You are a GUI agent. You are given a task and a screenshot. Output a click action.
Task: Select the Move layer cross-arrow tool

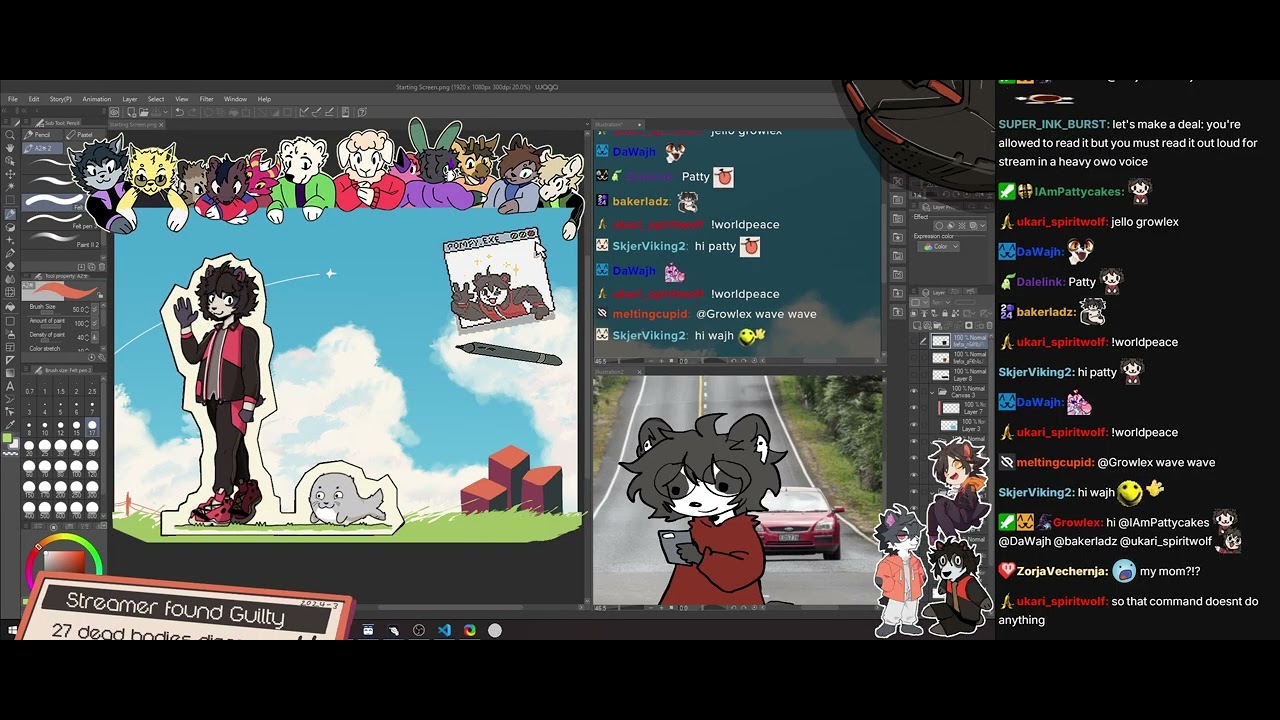coord(10,174)
